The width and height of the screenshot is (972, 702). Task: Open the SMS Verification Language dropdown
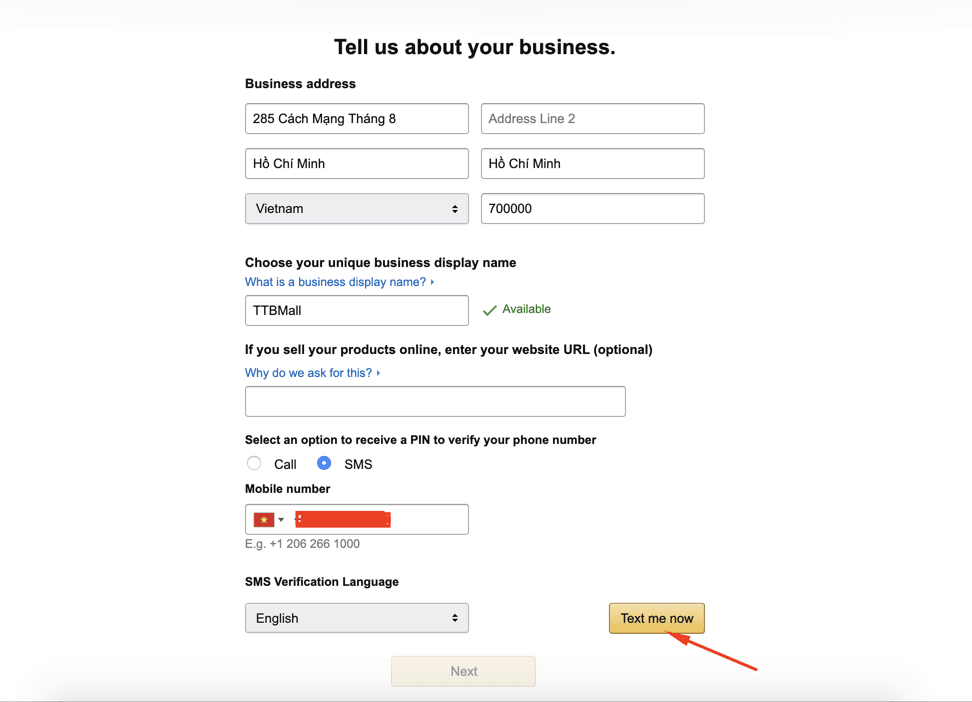356,618
